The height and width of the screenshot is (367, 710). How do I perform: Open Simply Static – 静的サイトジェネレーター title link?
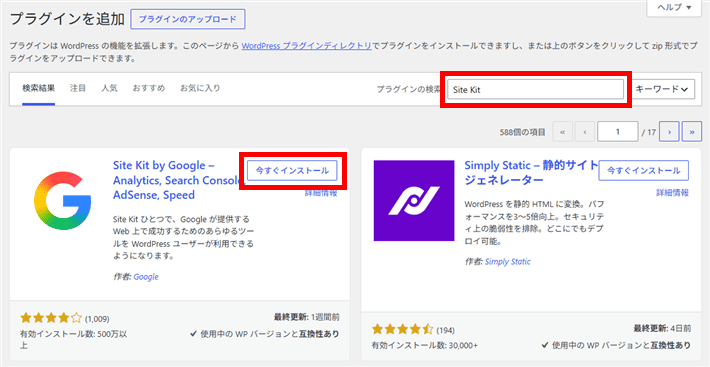coord(532,173)
